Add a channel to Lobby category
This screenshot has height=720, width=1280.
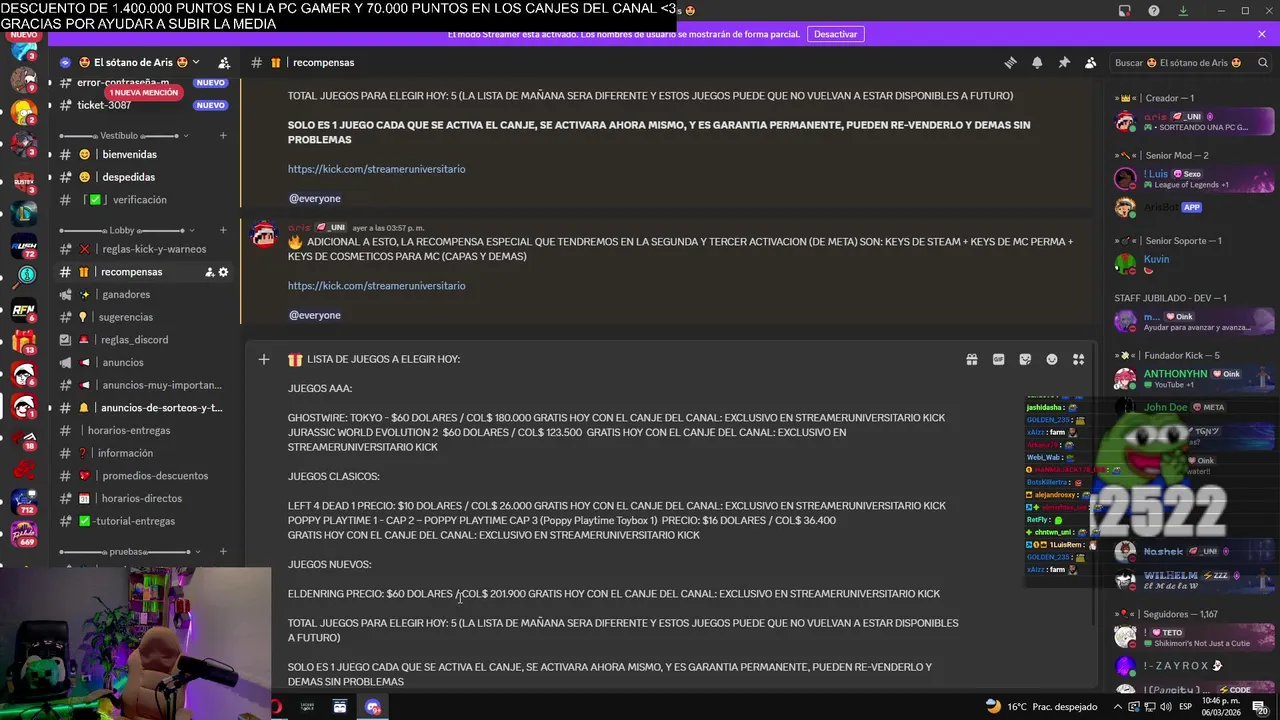click(223, 230)
